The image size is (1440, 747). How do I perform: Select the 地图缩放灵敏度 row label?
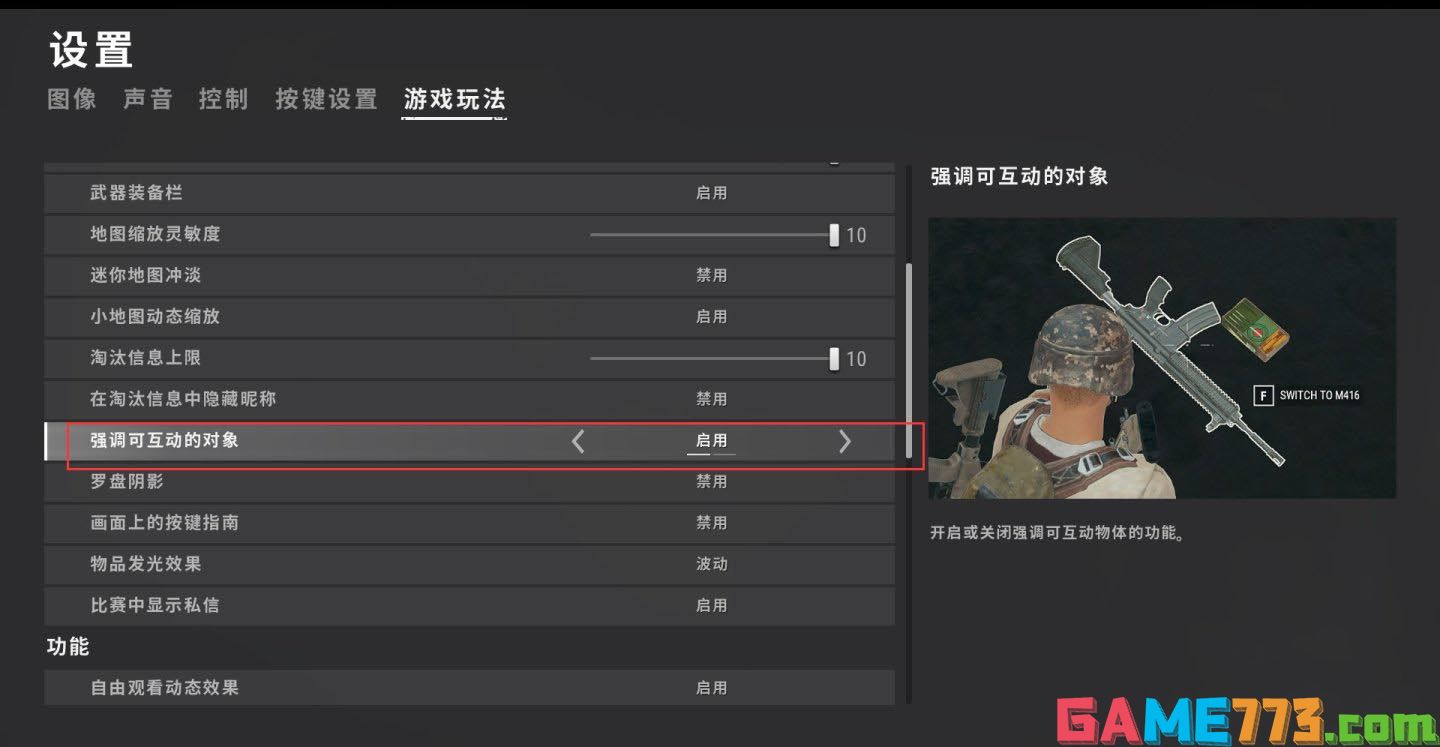pyautogui.click(x=155, y=234)
